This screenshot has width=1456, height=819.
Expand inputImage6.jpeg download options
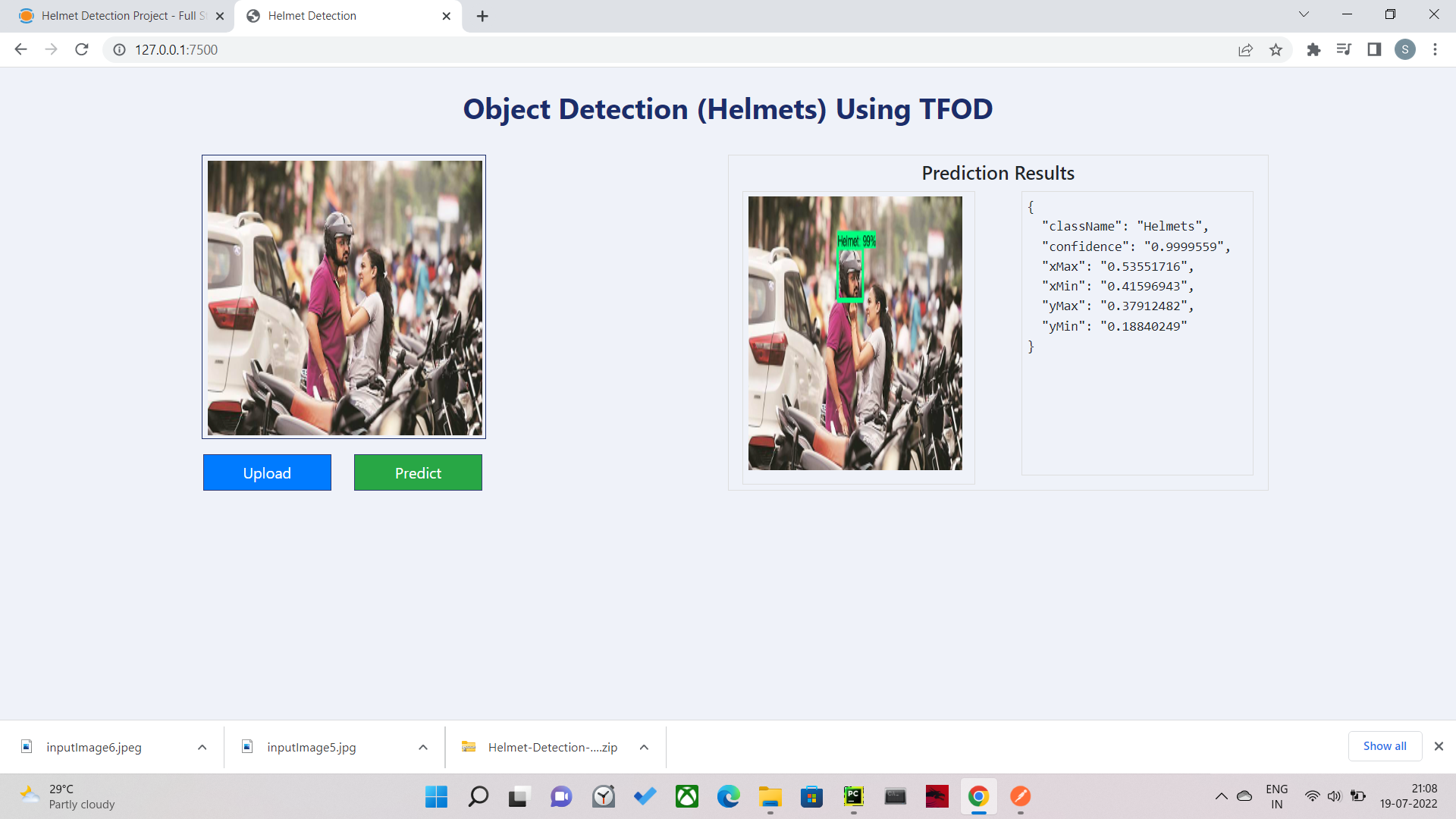(x=202, y=747)
